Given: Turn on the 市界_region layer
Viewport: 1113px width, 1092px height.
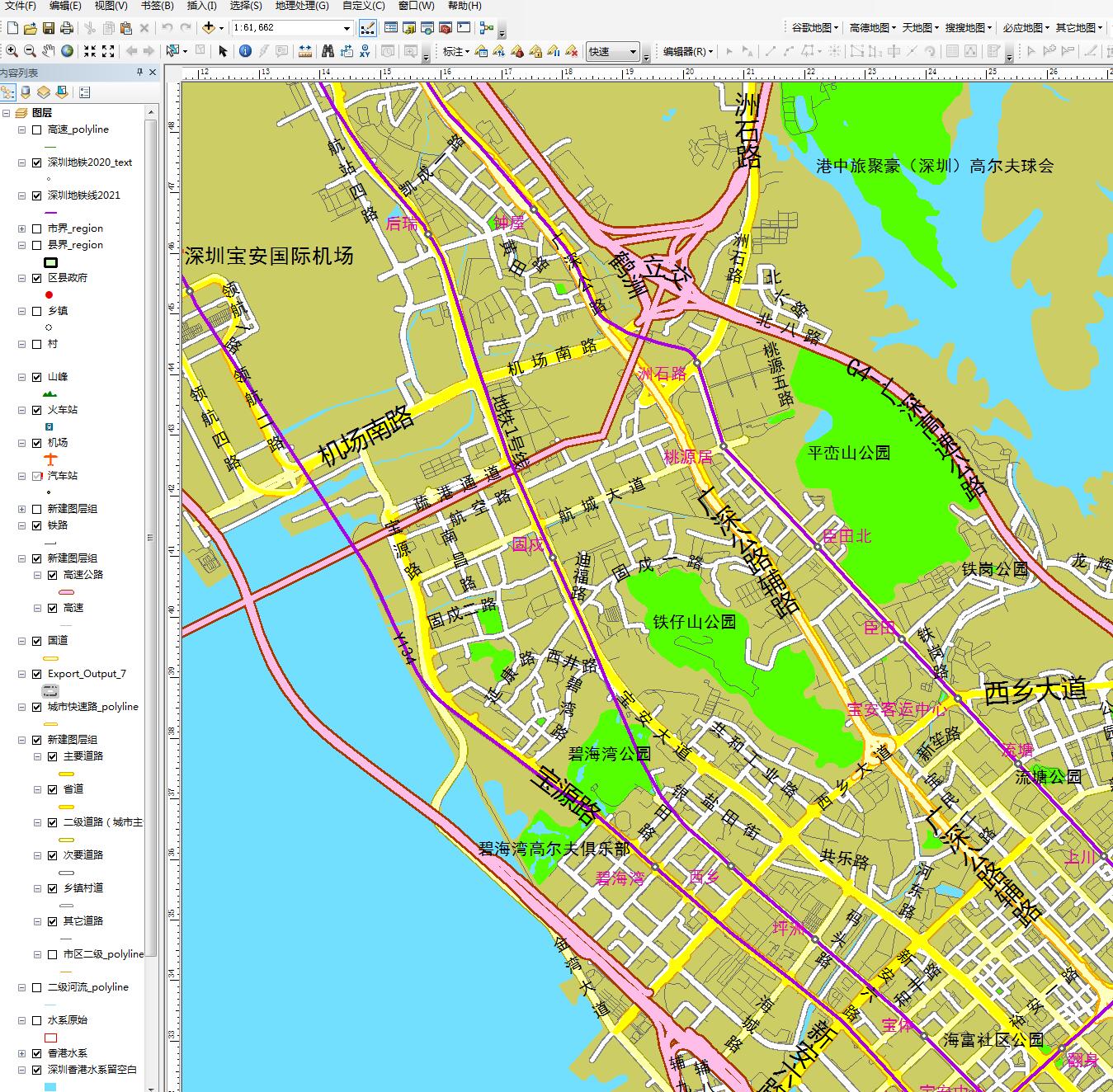Looking at the screenshot, I should 36,228.
